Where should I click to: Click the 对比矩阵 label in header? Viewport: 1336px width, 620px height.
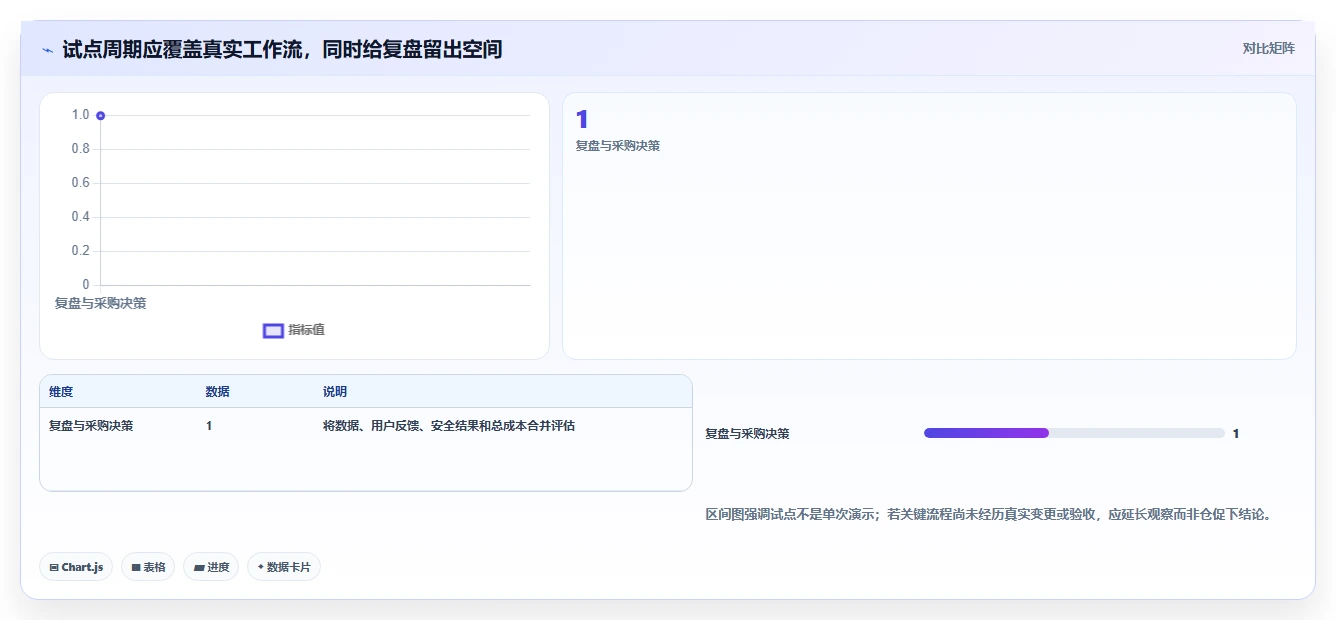pos(1268,48)
